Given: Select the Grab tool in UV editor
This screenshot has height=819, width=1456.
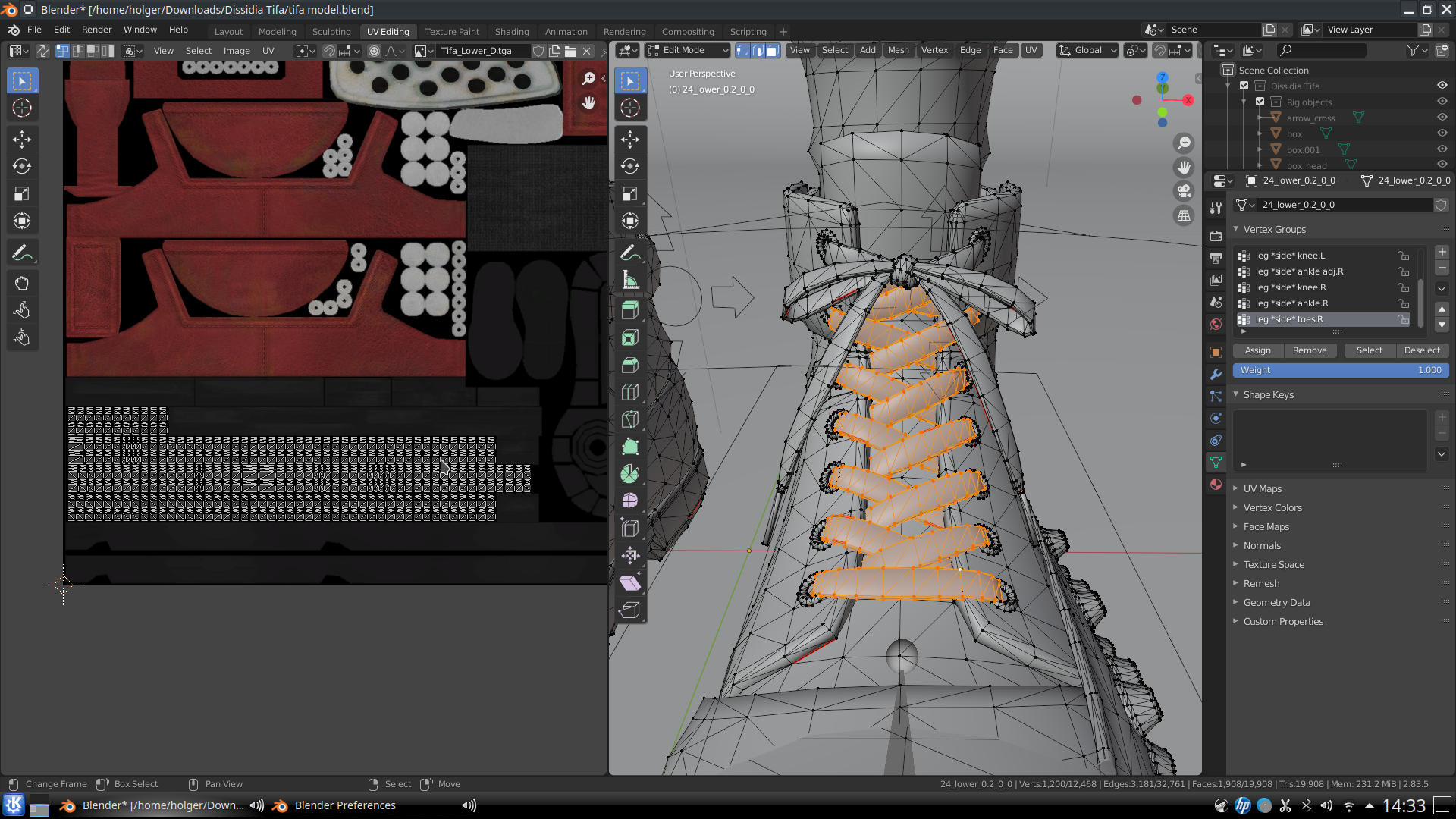Looking at the screenshot, I should click(22, 283).
